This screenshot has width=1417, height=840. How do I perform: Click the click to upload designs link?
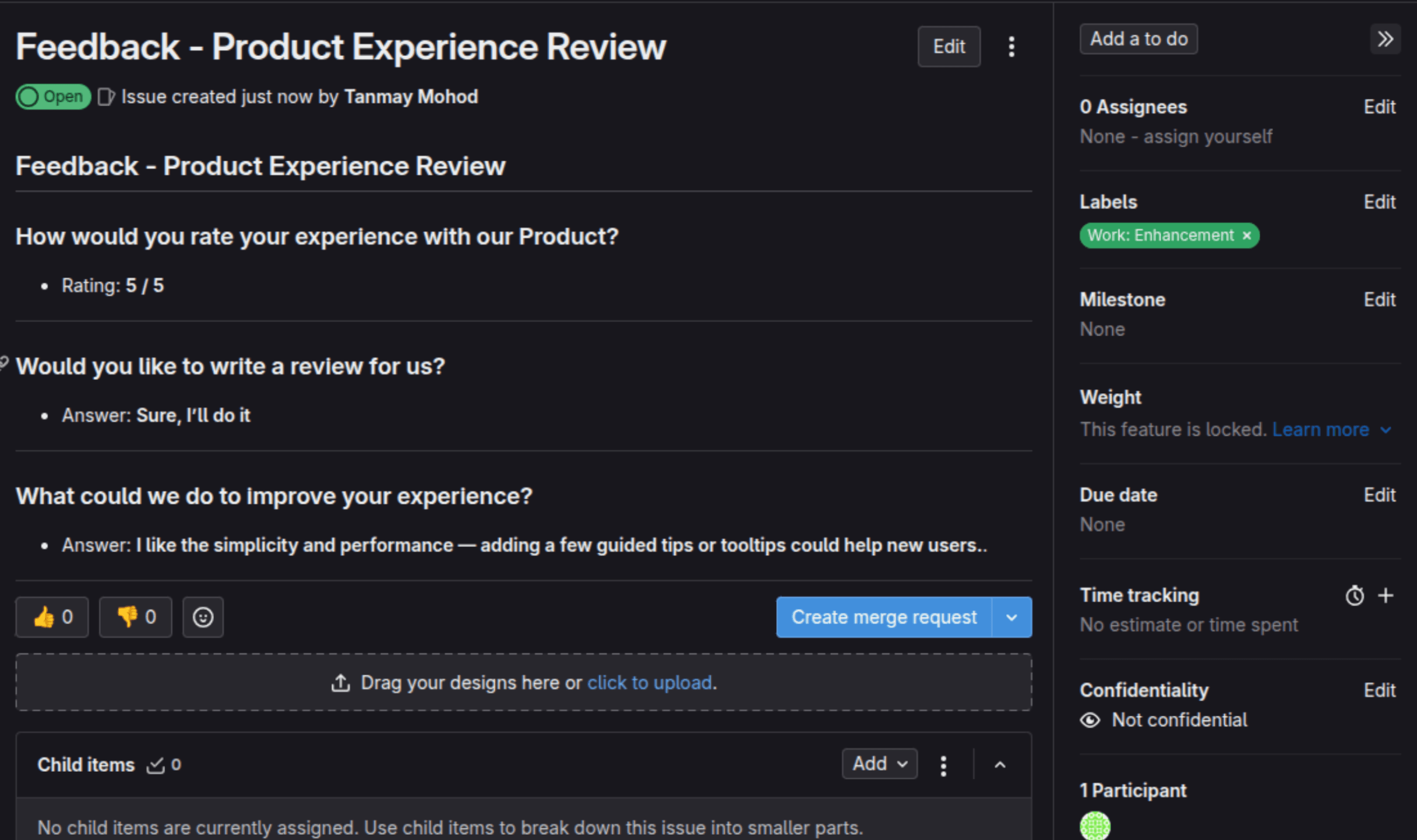click(649, 682)
